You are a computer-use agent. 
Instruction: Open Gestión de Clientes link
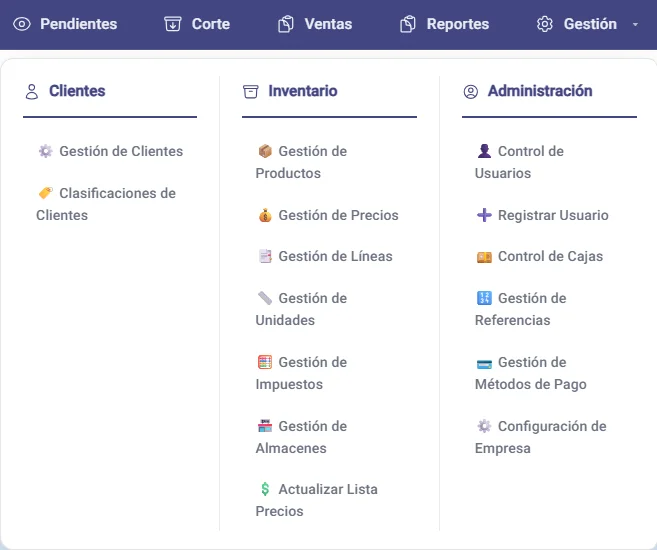[110, 151]
